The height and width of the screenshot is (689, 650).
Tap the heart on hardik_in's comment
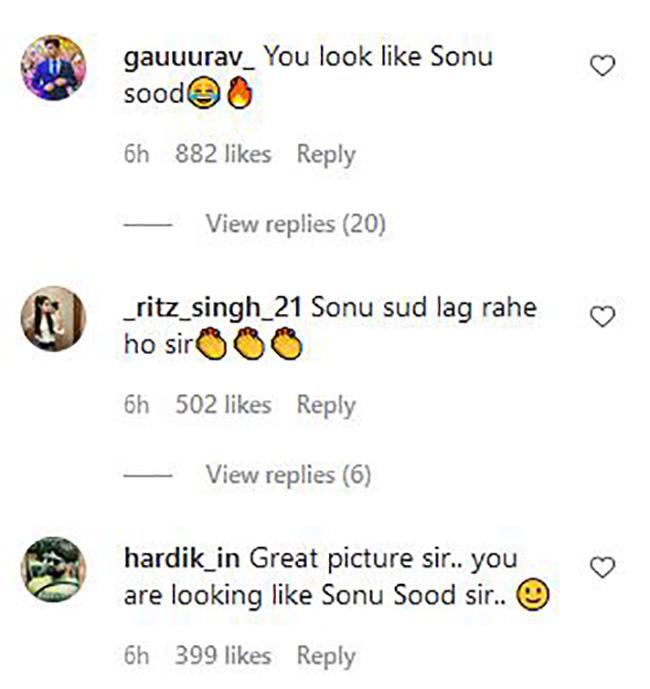[602, 568]
